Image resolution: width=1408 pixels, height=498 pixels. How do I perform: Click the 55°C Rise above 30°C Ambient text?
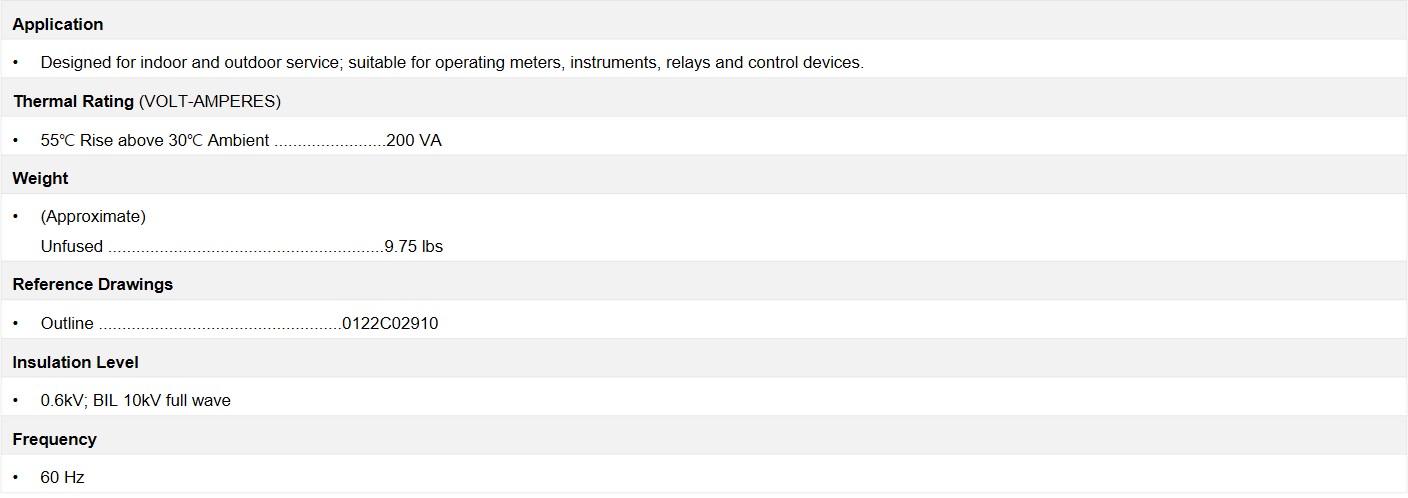(154, 140)
